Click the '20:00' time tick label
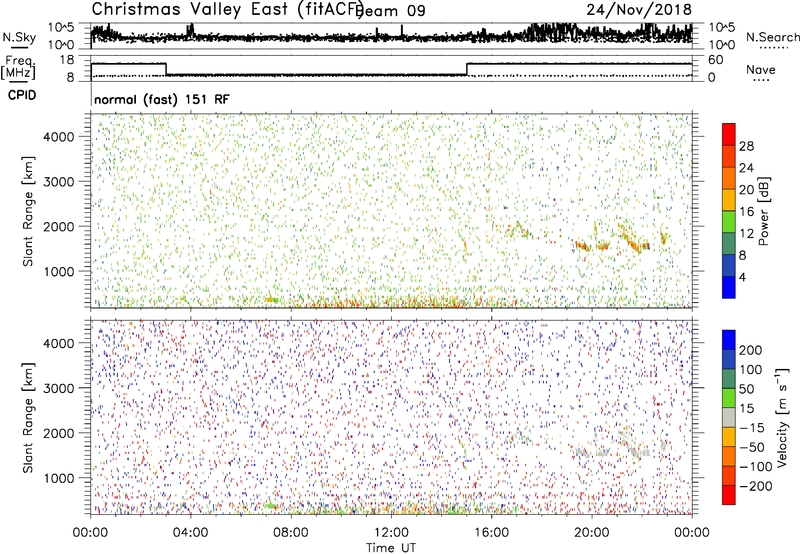 pyautogui.click(x=591, y=533)
